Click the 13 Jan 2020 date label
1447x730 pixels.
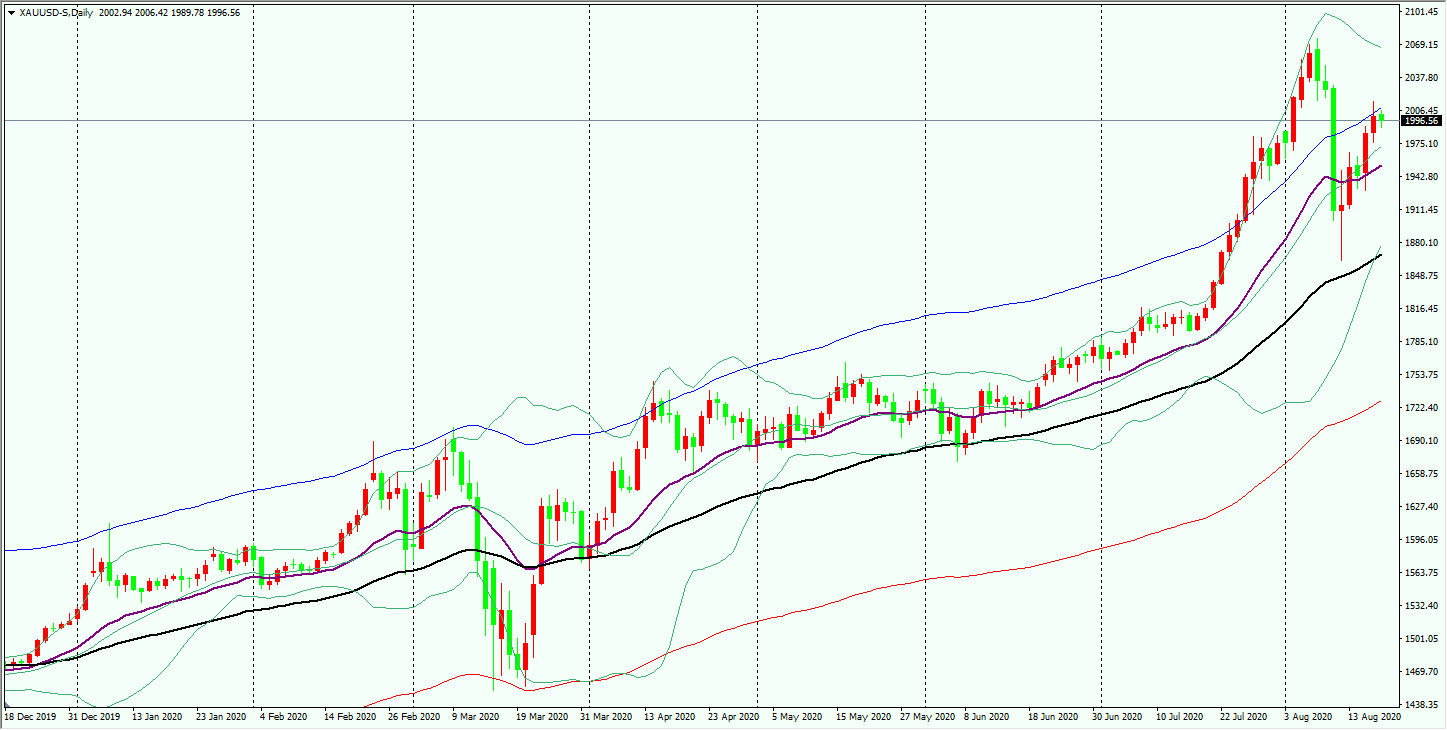point(158,718)
